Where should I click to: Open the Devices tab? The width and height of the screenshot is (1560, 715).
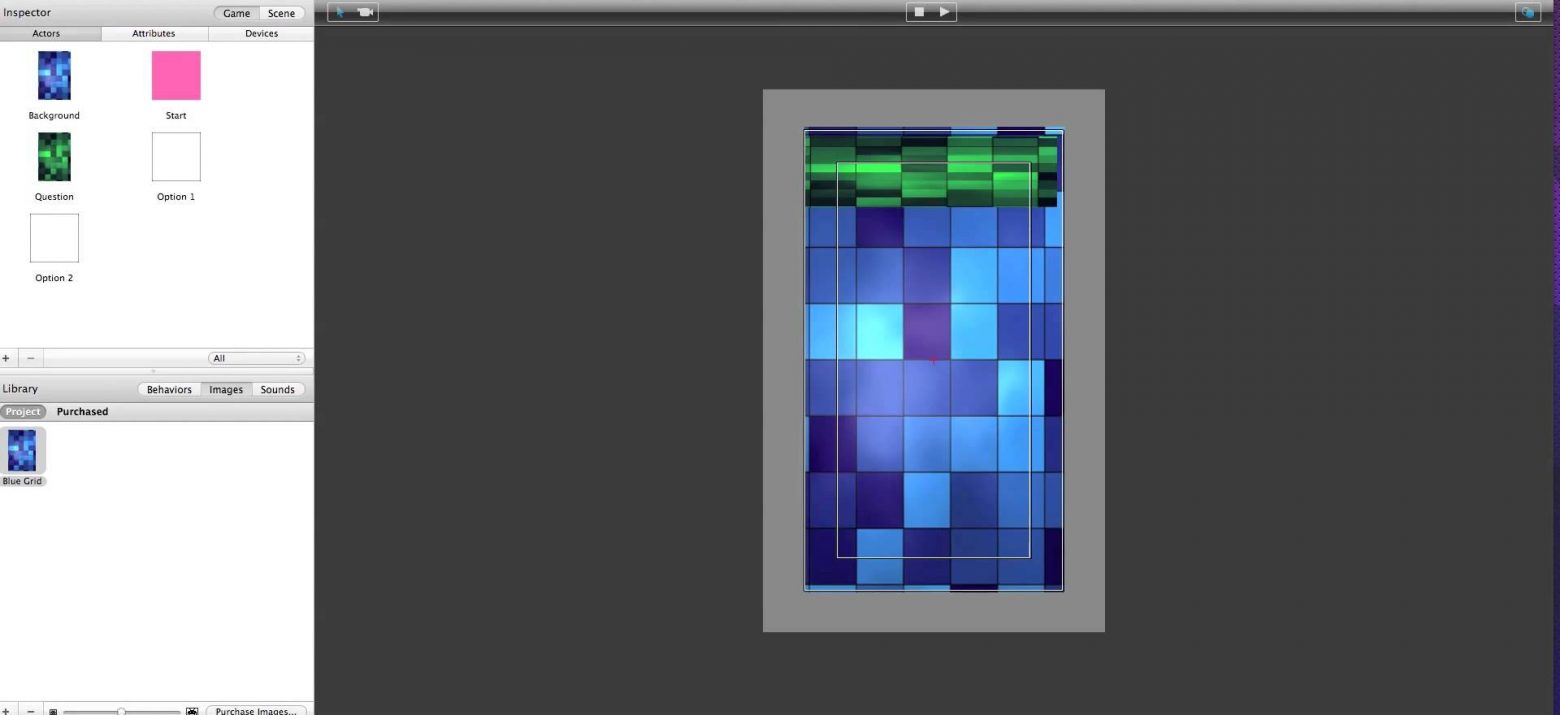coord(261,34)
